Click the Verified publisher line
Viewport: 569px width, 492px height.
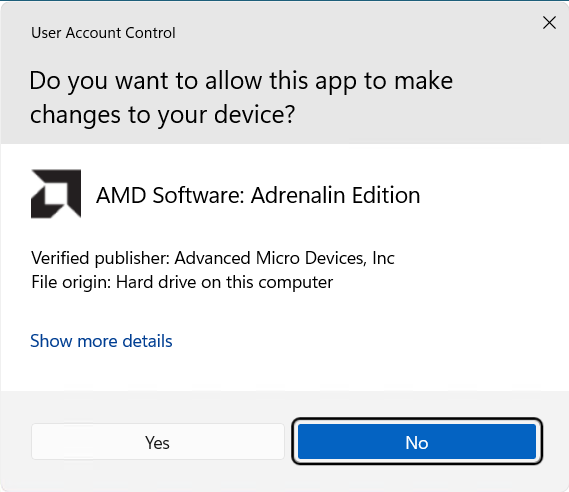pyautogui.click(x=213, y=259)
